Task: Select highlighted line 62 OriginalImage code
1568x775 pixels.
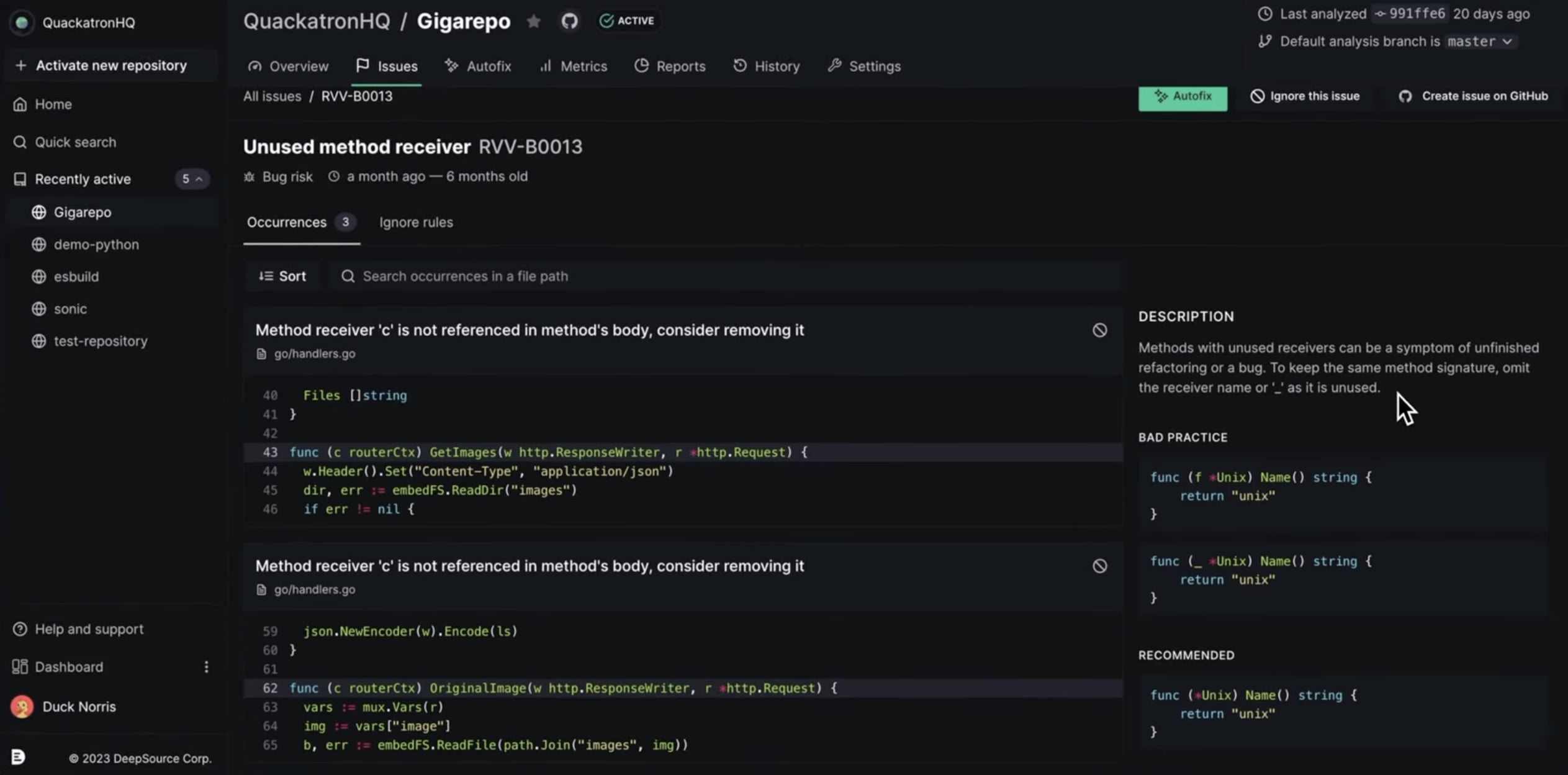Action: [x=683, y=688]
